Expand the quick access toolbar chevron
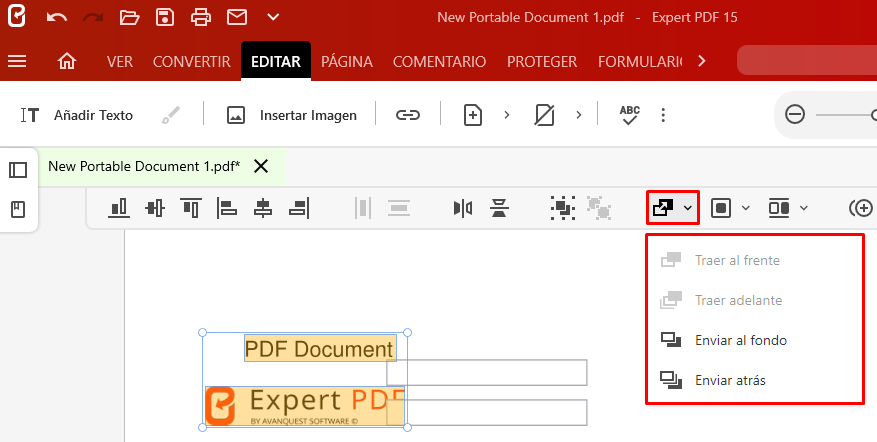The image size is (877, 442). pos(273,17)
